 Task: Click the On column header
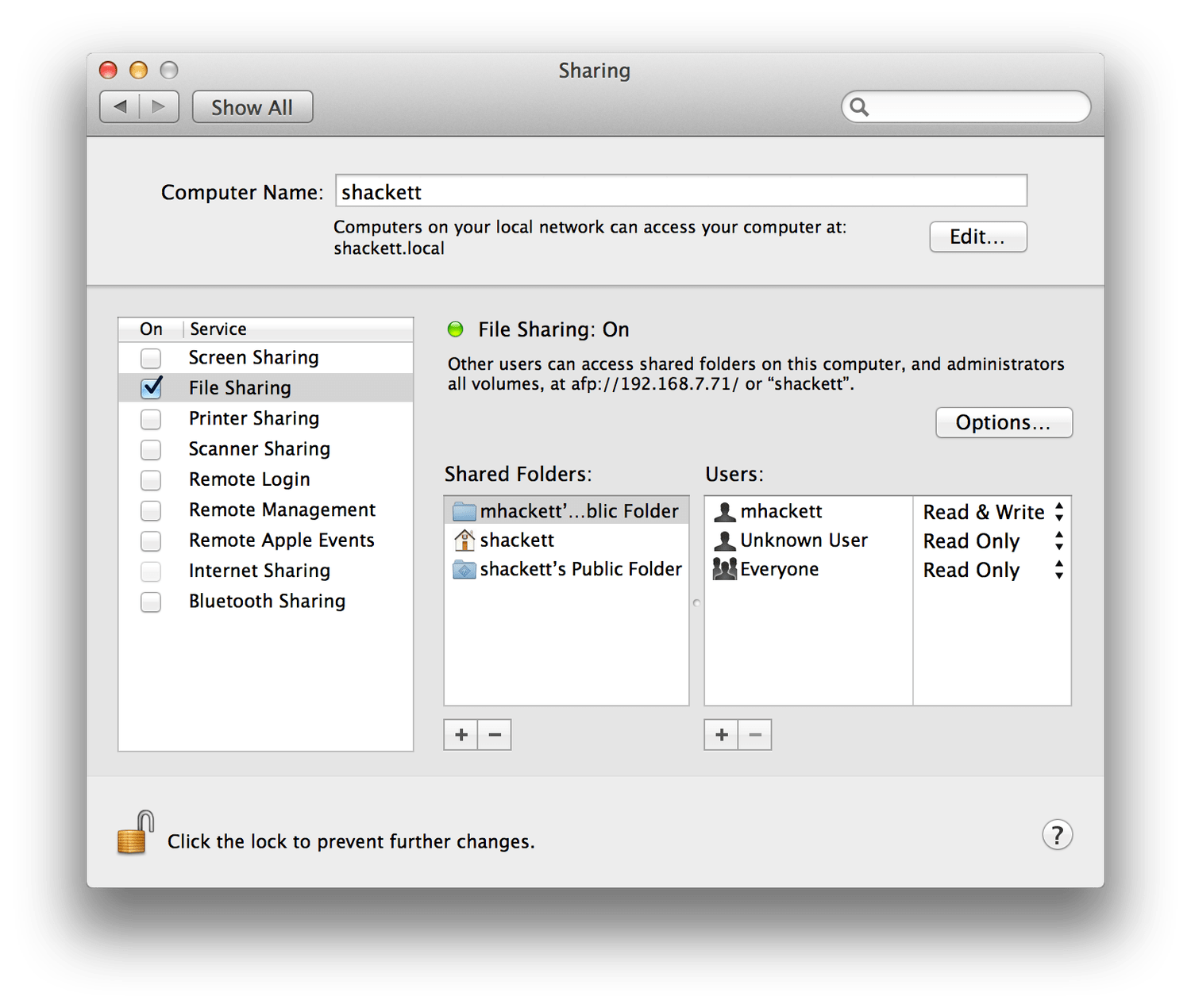point(152,329)
